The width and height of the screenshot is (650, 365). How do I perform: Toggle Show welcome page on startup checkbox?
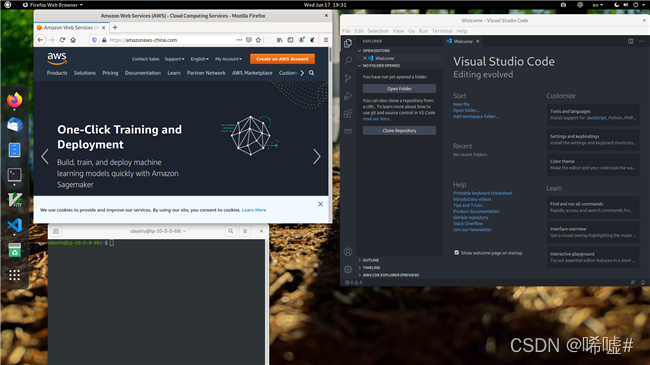[x=456, y=253]
